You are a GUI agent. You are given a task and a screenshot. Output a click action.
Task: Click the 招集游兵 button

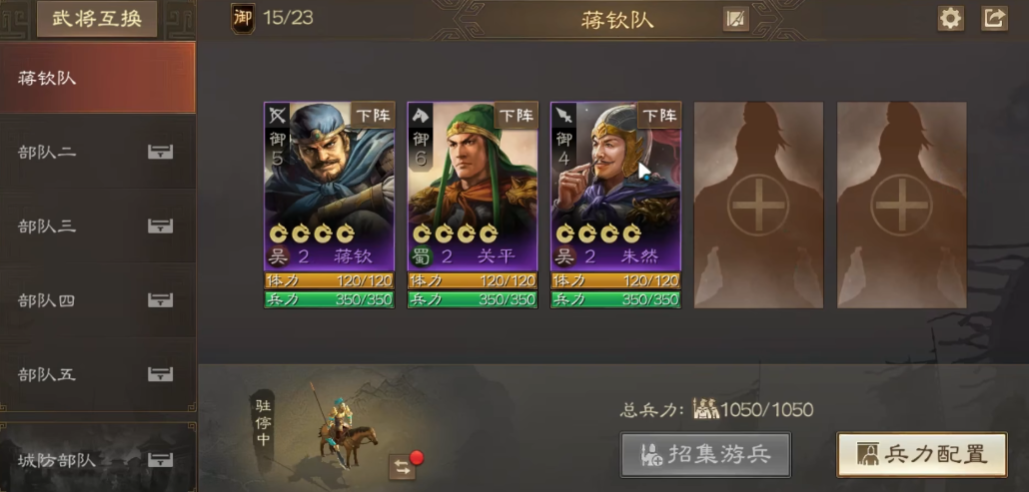pyautogui.click(x=705, y=454)
